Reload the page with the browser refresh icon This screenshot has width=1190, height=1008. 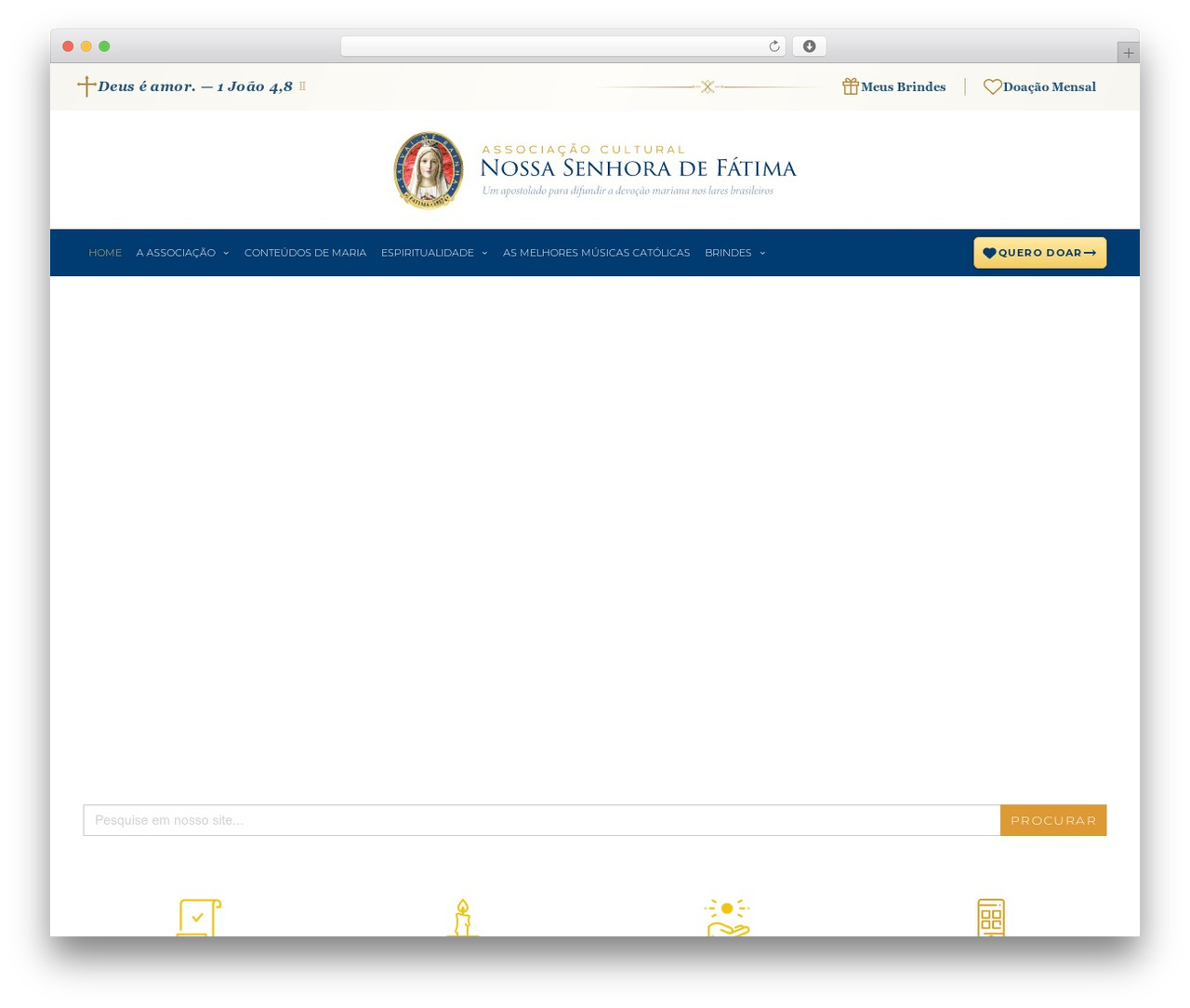click(773, 46)
